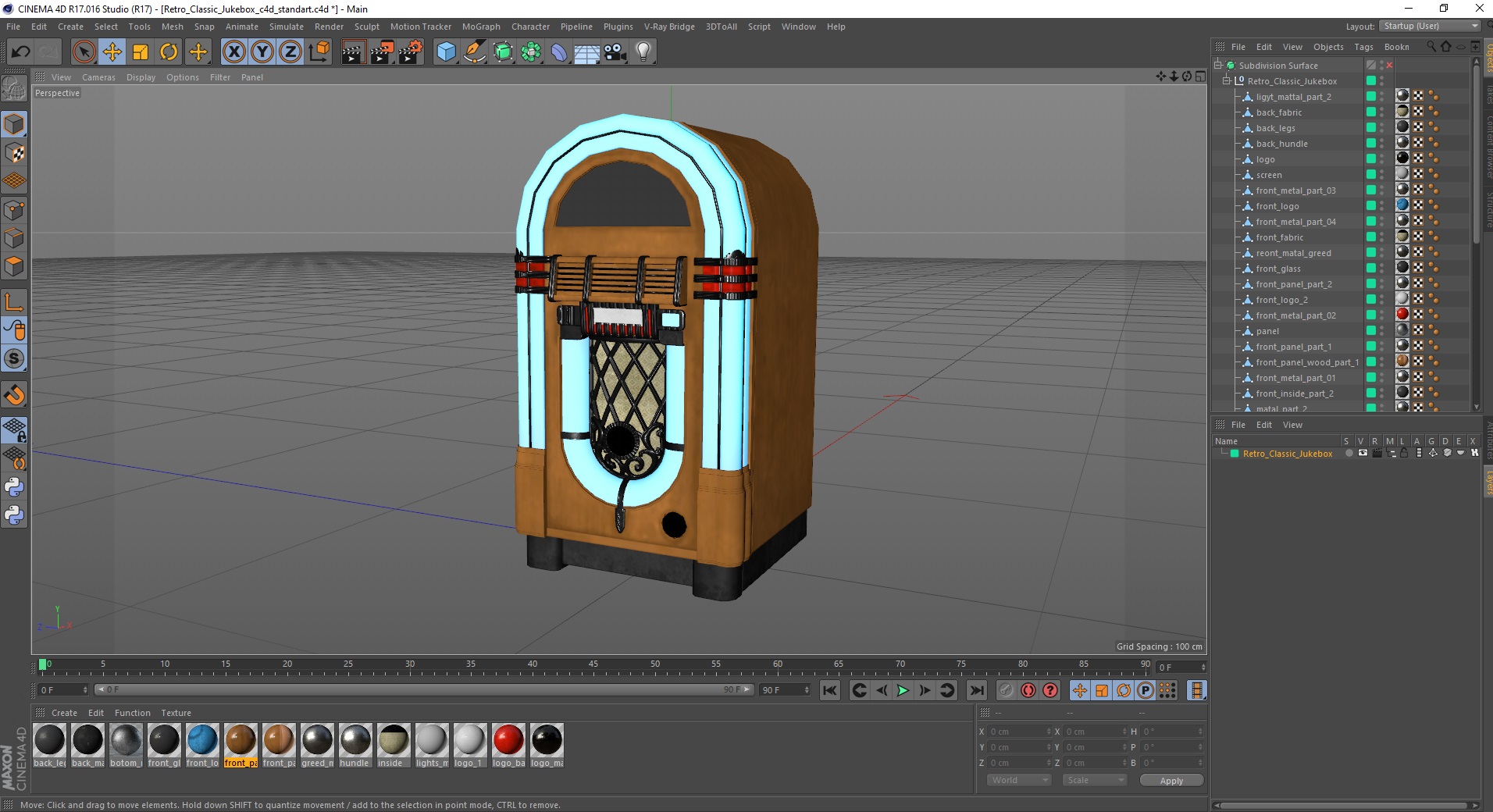This screenshot has width=1493, height=812.
Task: Open the MoGraph menu
Action: tap(481, 27)
